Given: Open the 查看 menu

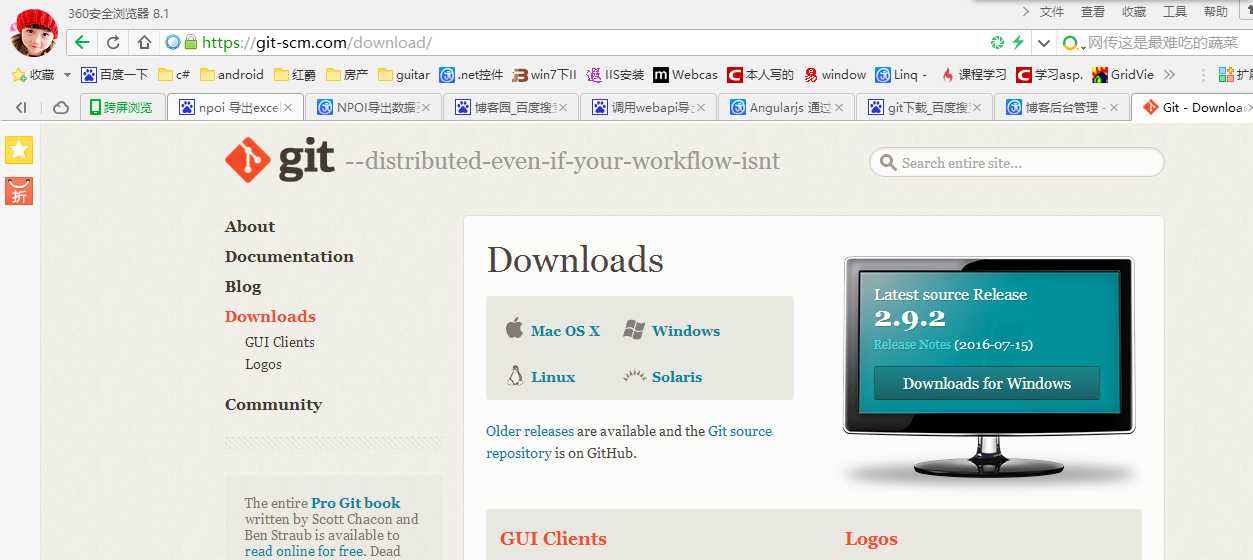Looking at the screenshot, I should (1093, 12).
